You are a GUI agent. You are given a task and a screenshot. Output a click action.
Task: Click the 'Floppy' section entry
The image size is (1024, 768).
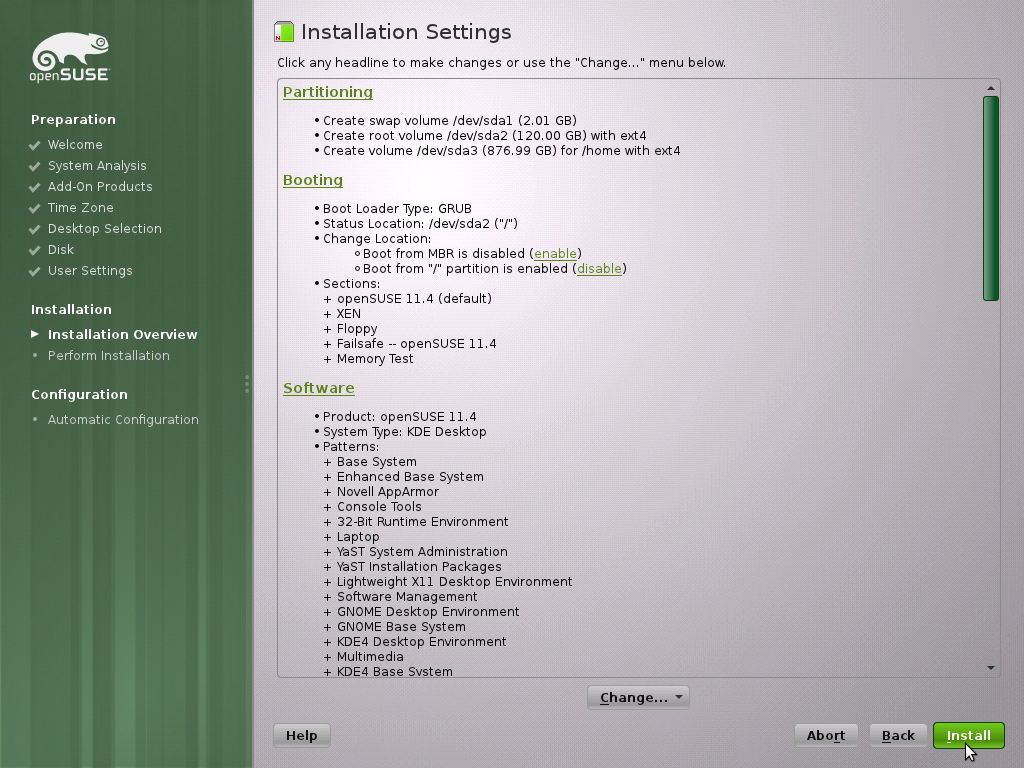coord(357,329)
